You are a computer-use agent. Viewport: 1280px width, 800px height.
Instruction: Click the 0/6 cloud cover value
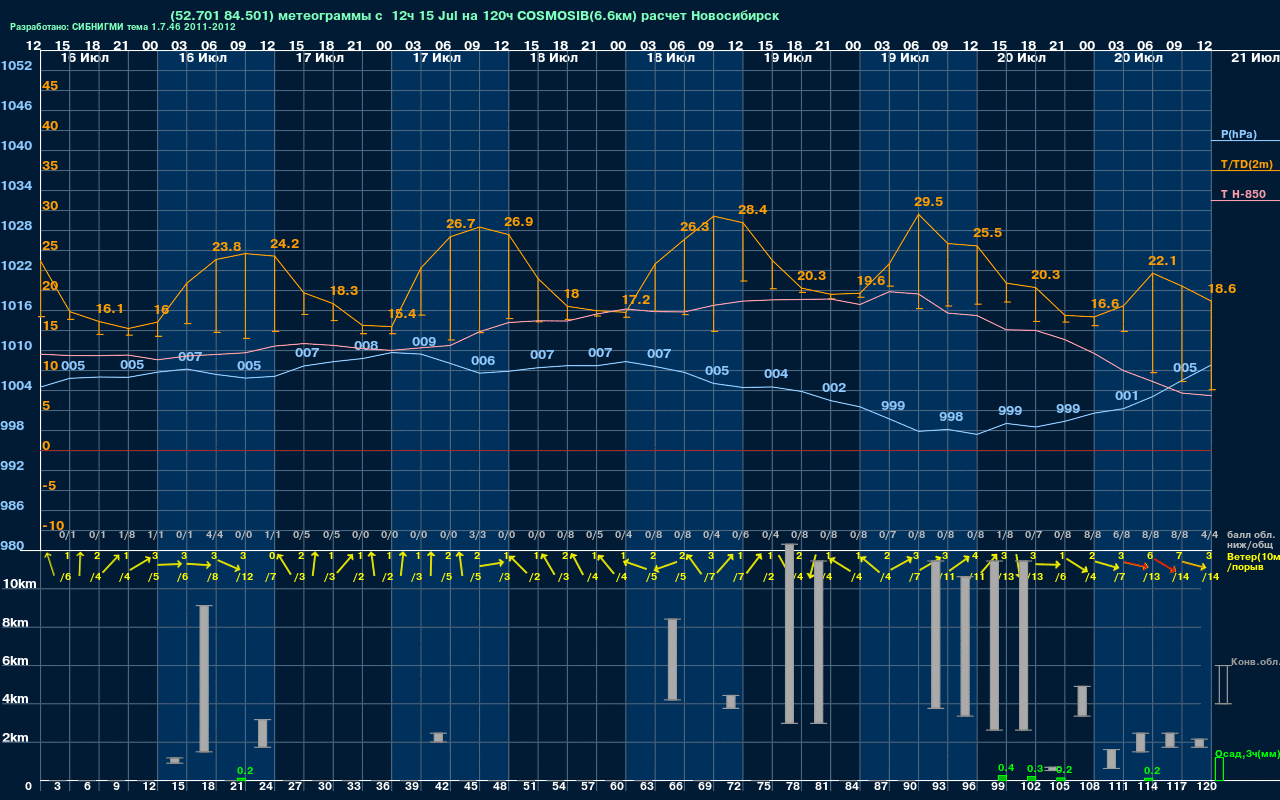coord(742,534)
